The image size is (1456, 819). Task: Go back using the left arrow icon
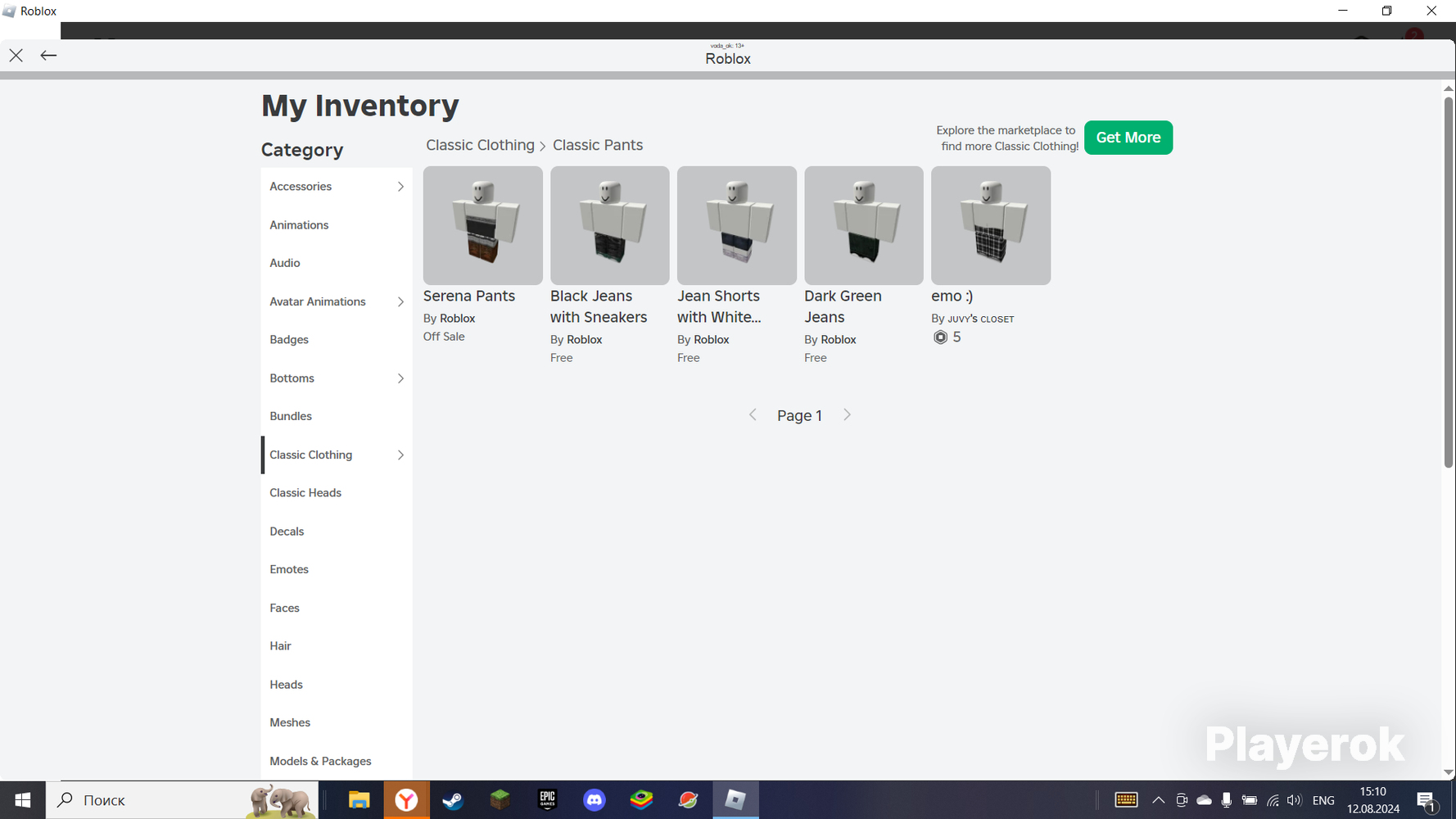click(48, 56)
